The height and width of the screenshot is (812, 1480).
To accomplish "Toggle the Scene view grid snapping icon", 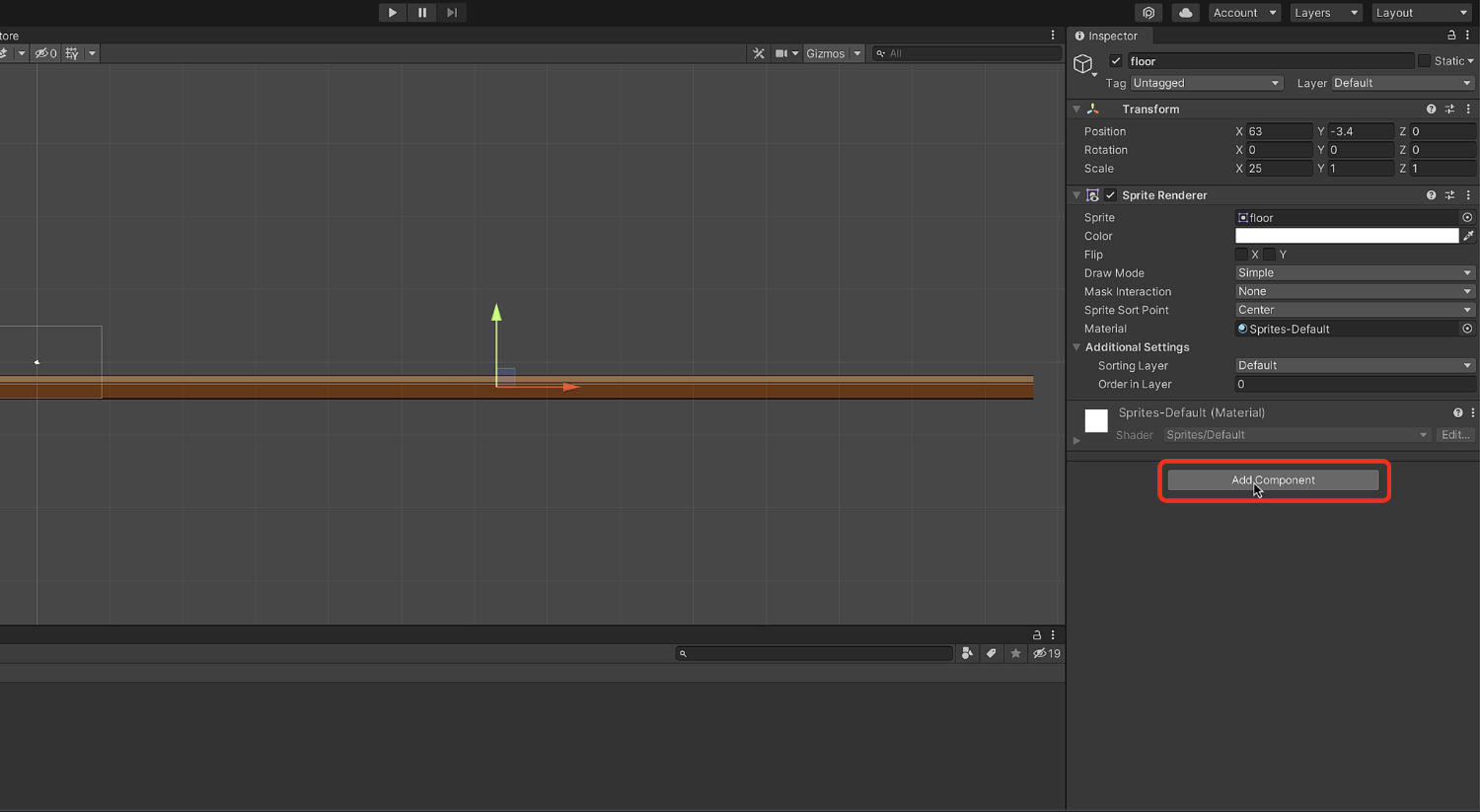I will pos(72,53).
